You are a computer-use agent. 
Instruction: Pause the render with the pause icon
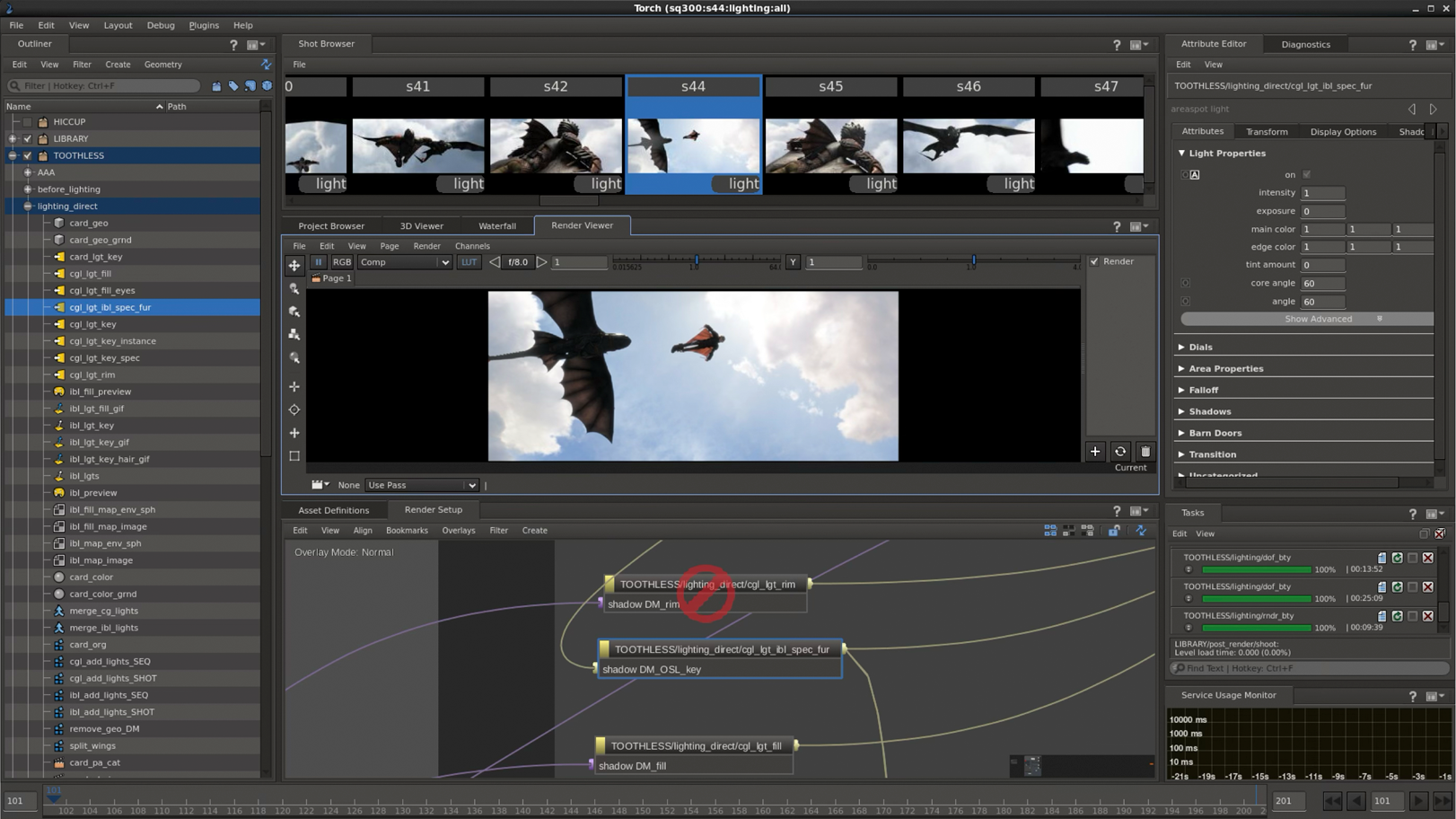point(318,262)
